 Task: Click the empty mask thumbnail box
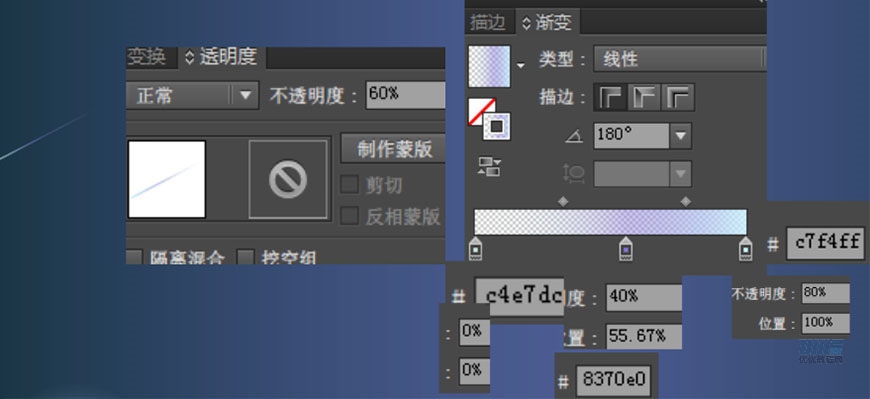[x=288, y=179]
